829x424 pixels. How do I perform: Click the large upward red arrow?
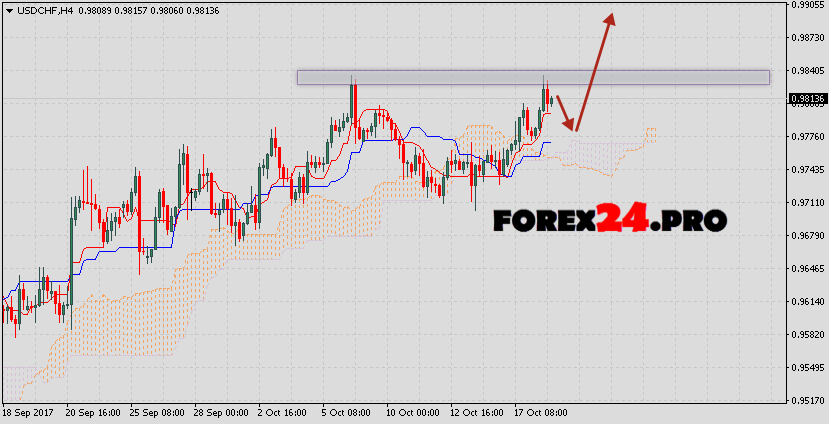(x=596, y=70)
